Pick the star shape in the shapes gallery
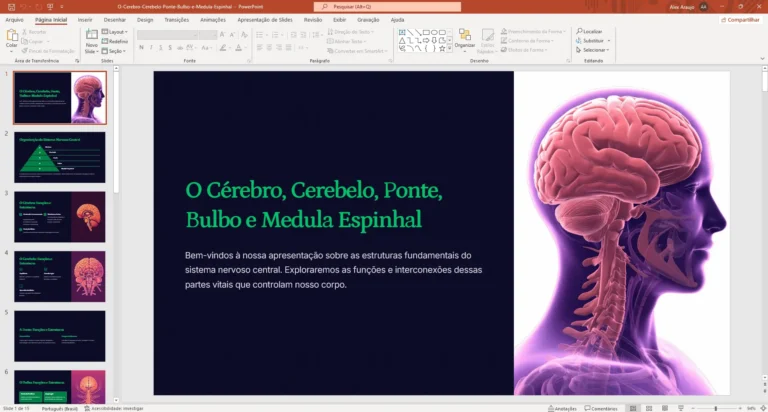Screen dimensions: 768x412 click(x=442, y=48)
